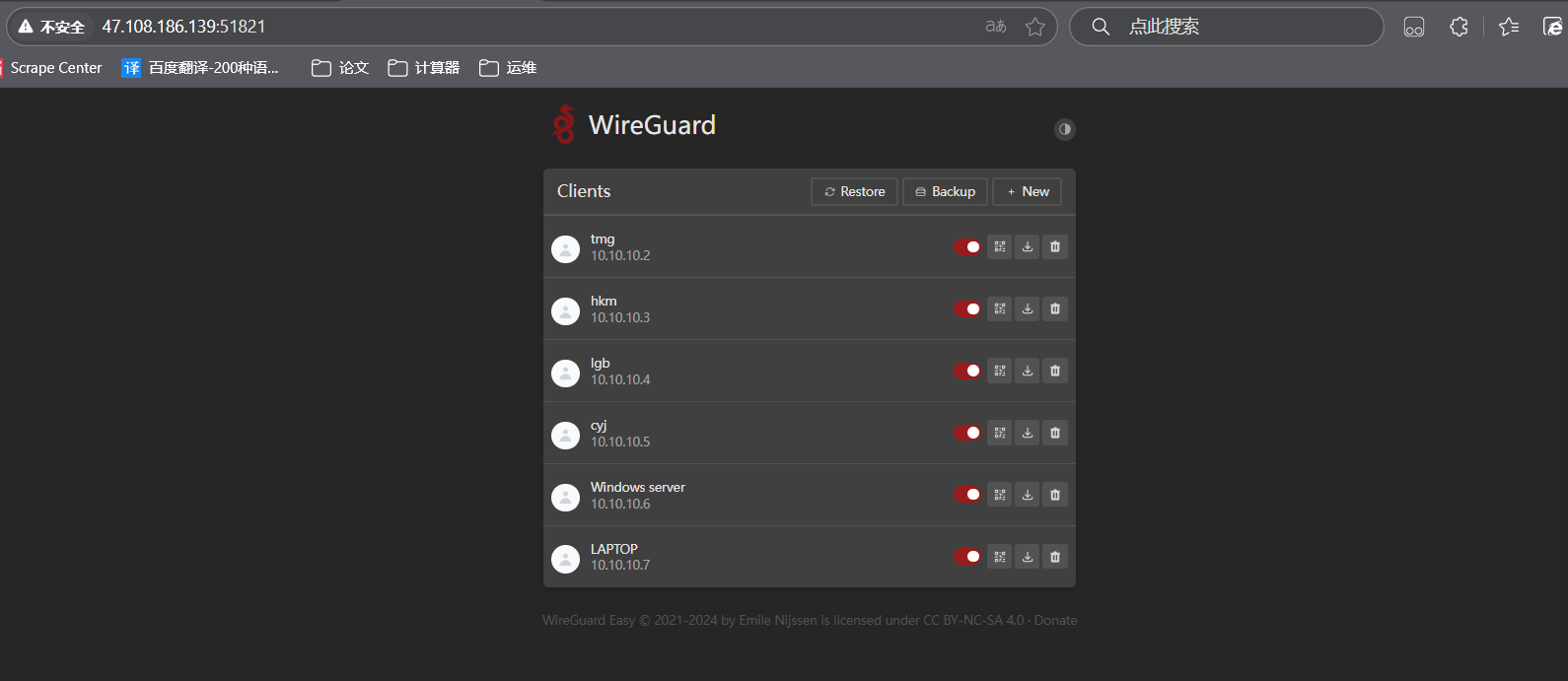Disable the LAPTOP client toggle

[967, 557]
